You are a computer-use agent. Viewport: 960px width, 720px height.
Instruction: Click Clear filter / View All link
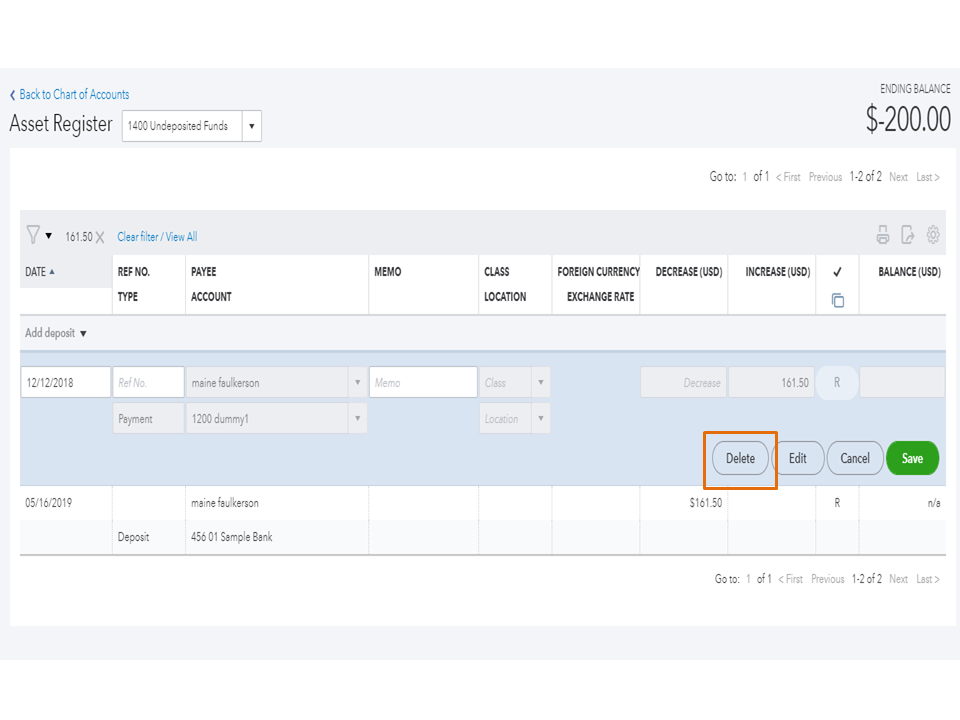click(157, 237)
